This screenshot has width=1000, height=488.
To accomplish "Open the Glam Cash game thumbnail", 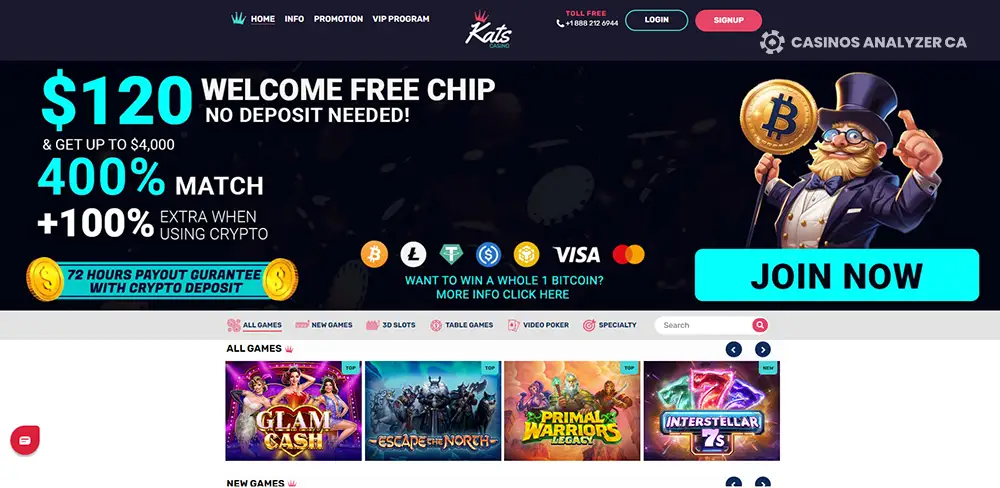I will (x=293, y=411).
